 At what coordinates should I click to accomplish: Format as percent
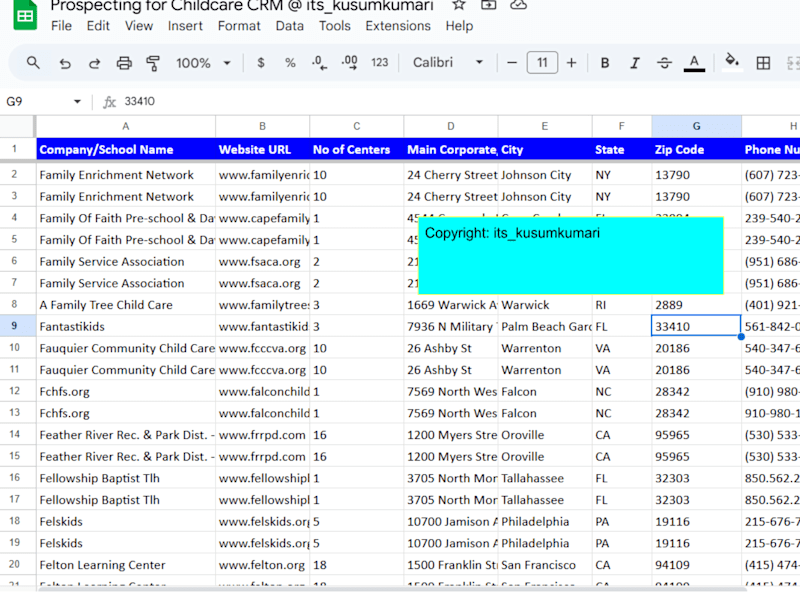(x=290, y=63)
